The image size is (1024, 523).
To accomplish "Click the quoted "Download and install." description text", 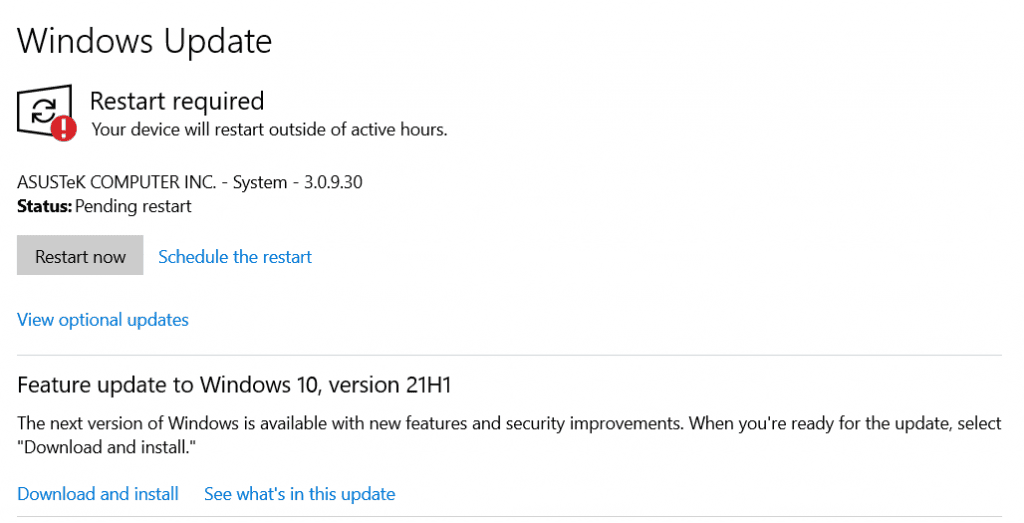I will pyautogui.click(x=106, y=447).
